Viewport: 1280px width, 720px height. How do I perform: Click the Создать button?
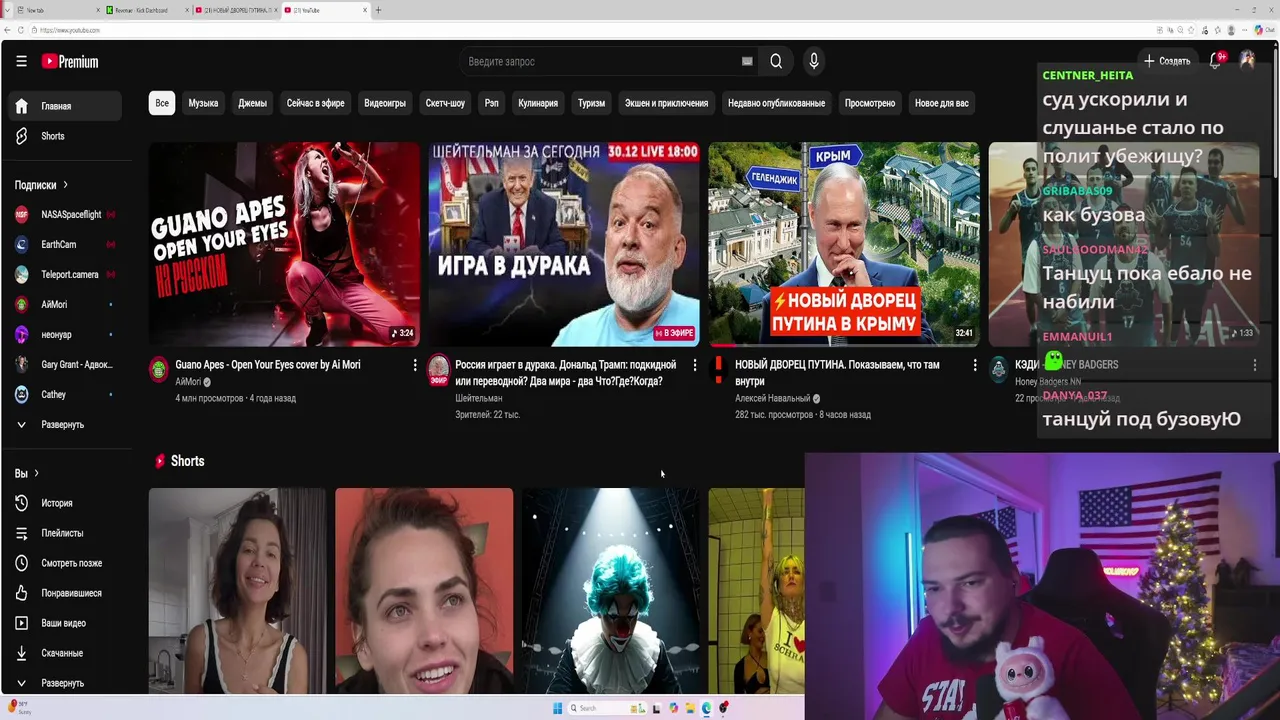1167,61
